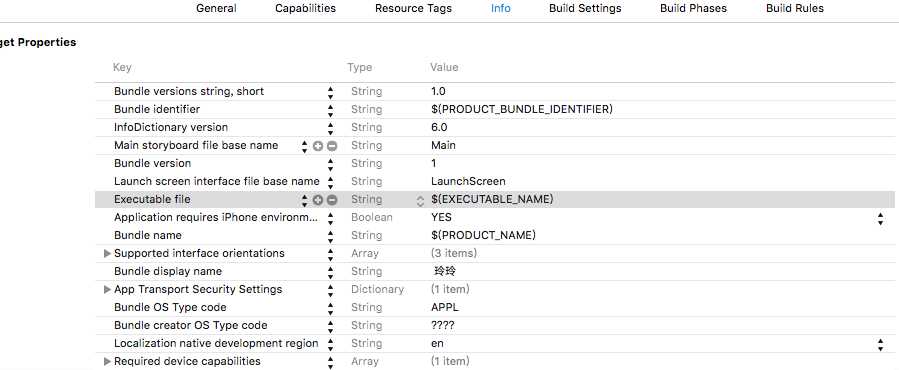
Task: Click the Value column header
Action: (444, 67)
